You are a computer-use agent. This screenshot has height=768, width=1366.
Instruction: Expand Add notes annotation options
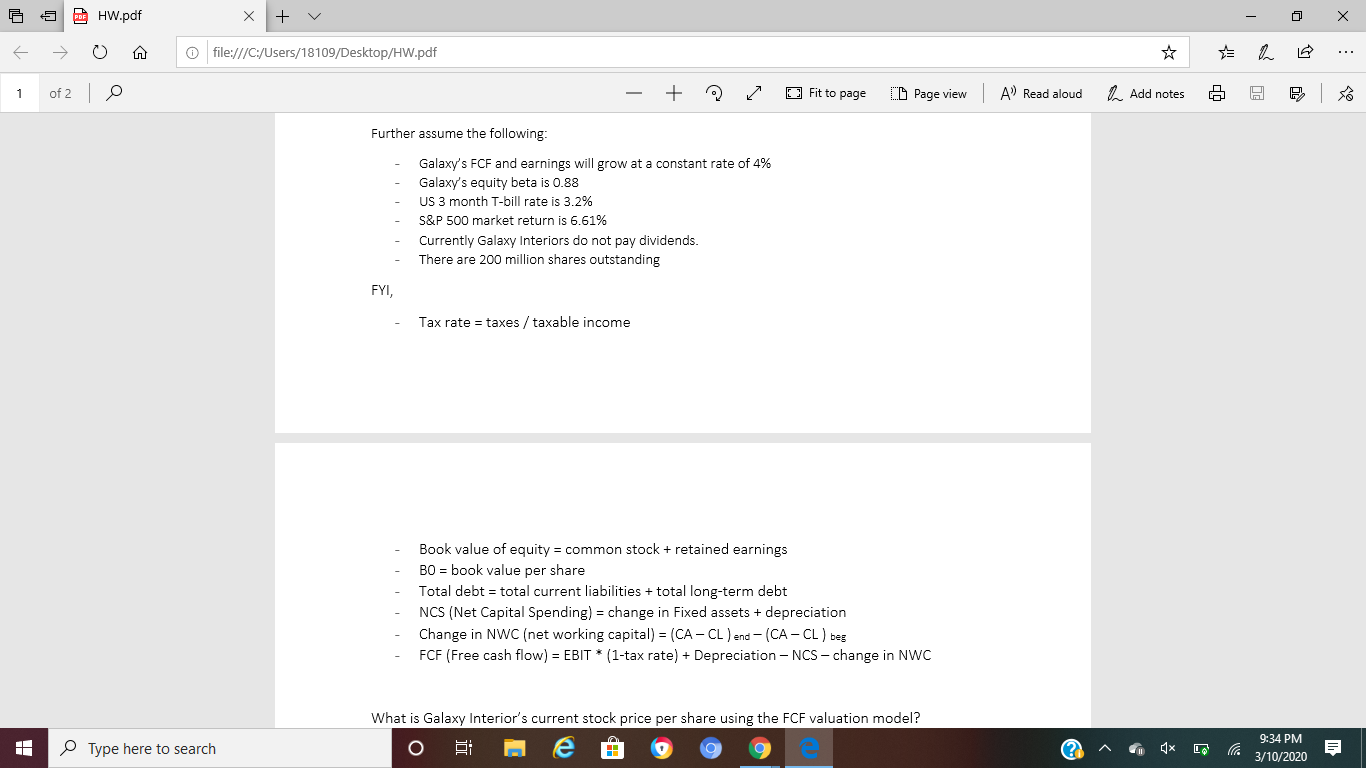(1146, 92)
